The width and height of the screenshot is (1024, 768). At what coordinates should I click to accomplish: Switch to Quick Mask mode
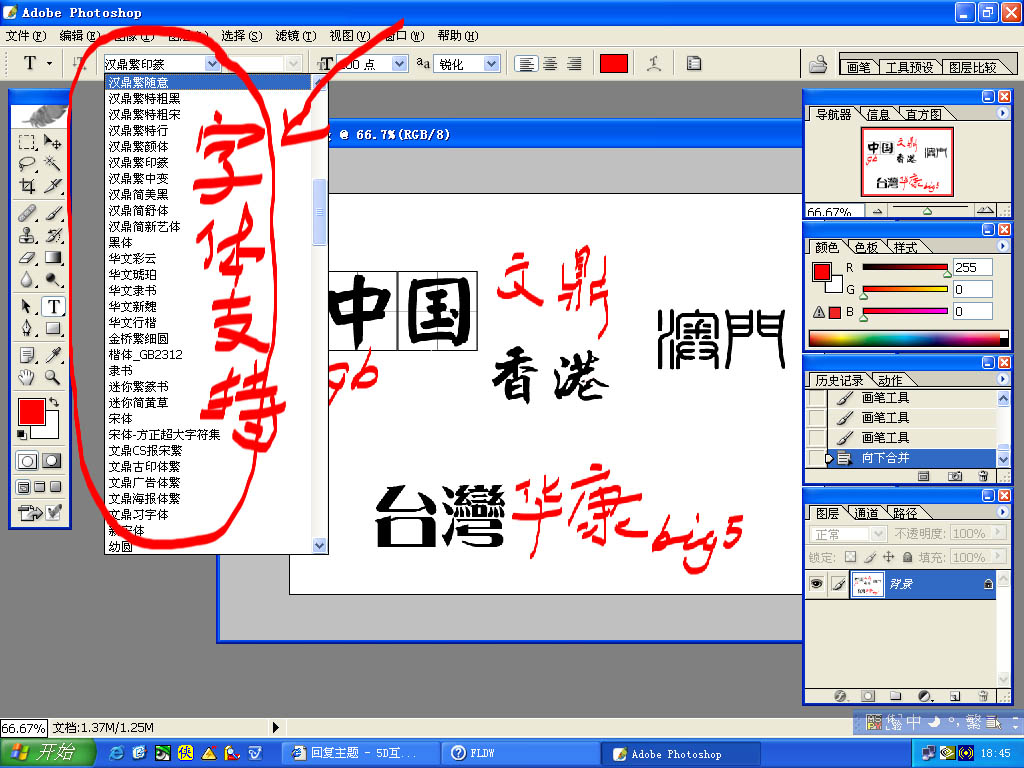point(52,461)
